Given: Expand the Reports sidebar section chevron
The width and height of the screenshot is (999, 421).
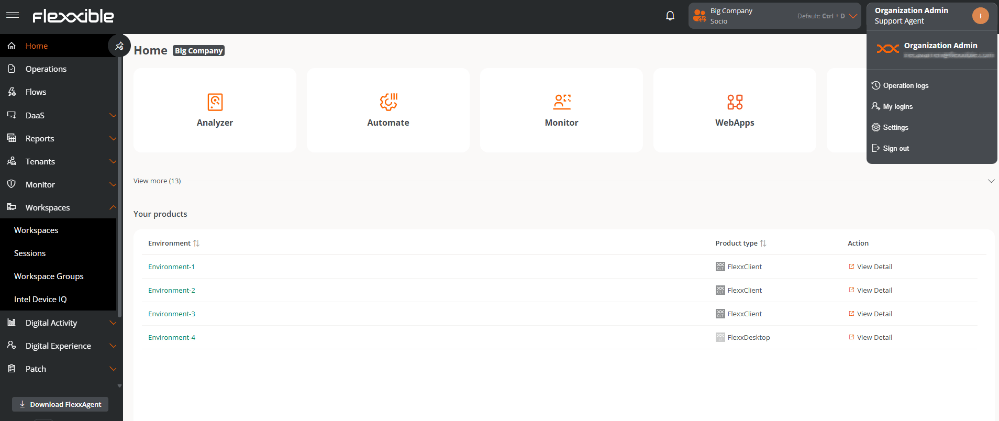Looking at the screenshot, I should (x=113, y=138).
